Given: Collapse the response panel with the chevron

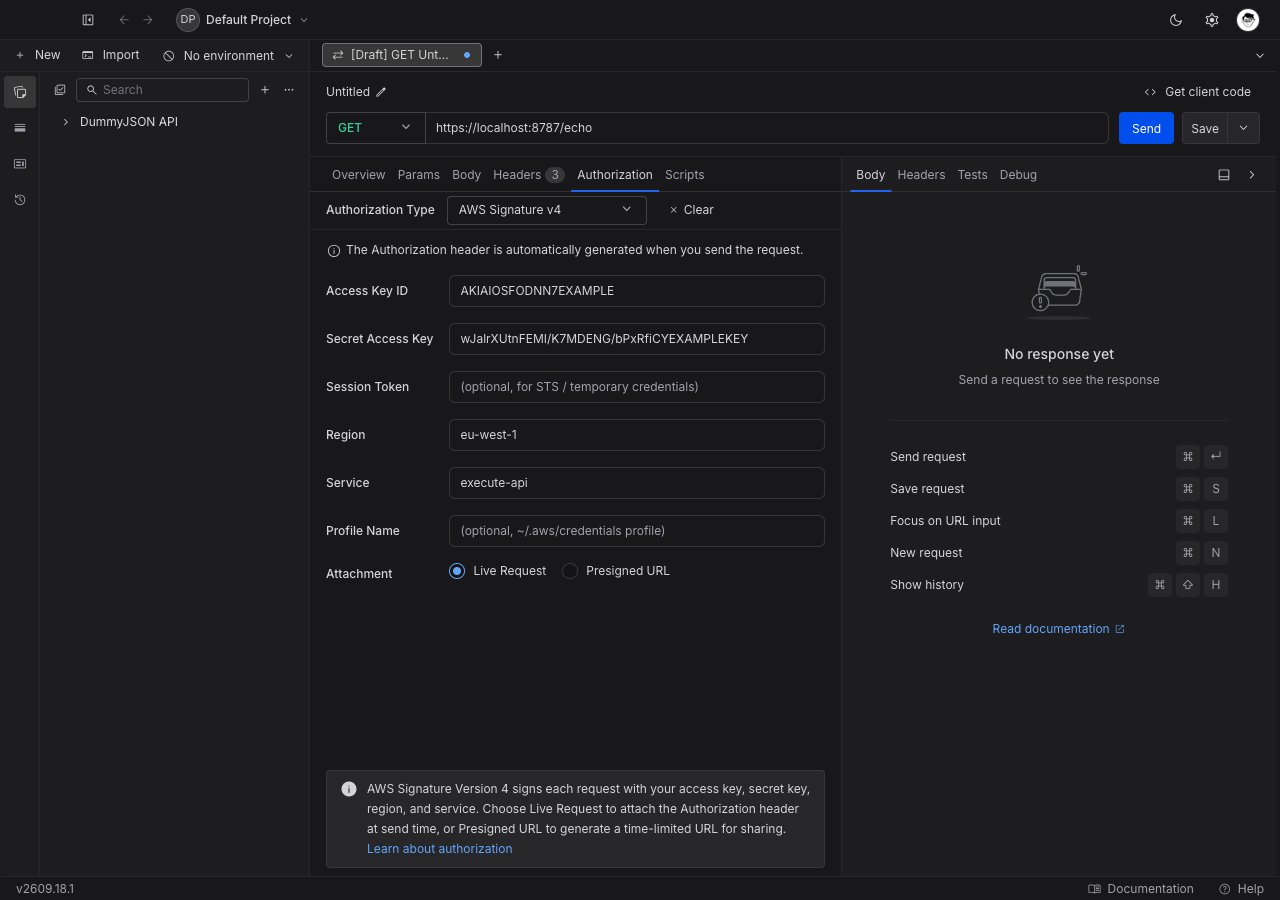Looking at the screenshot, I should [1252, 175].
